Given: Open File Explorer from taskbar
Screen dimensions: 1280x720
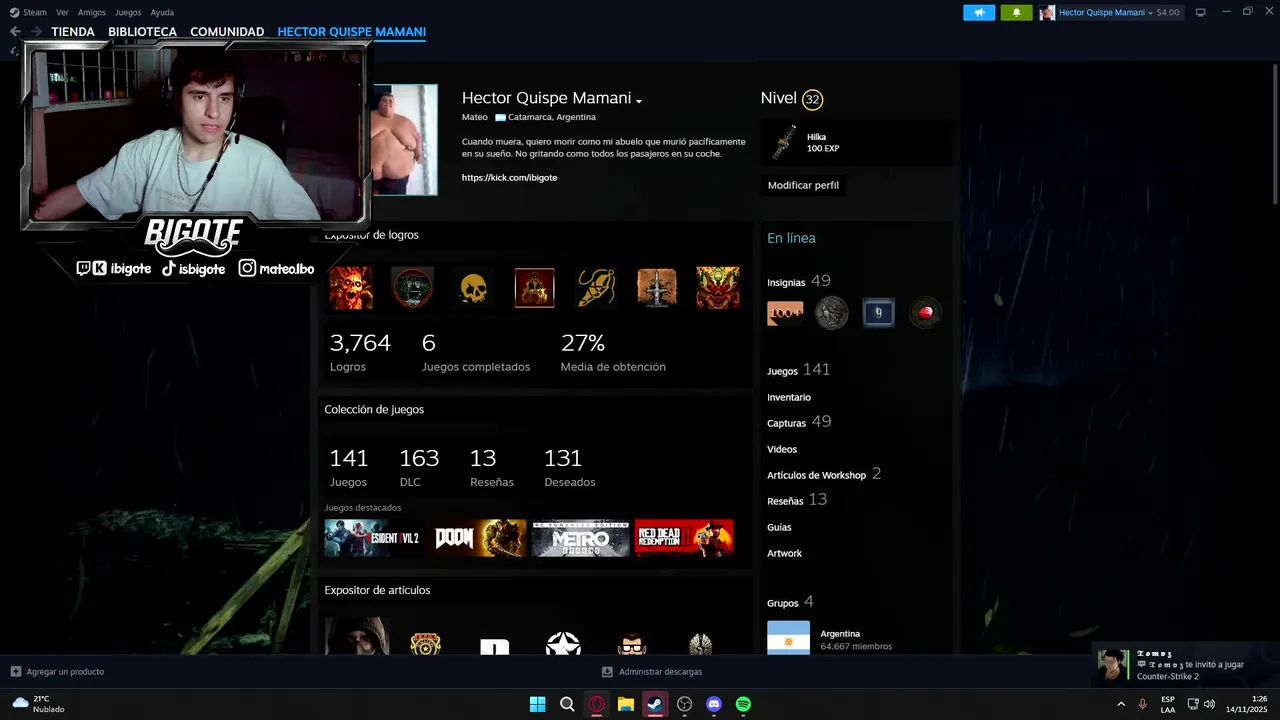Looking at the screenshot, I should 626,704.
